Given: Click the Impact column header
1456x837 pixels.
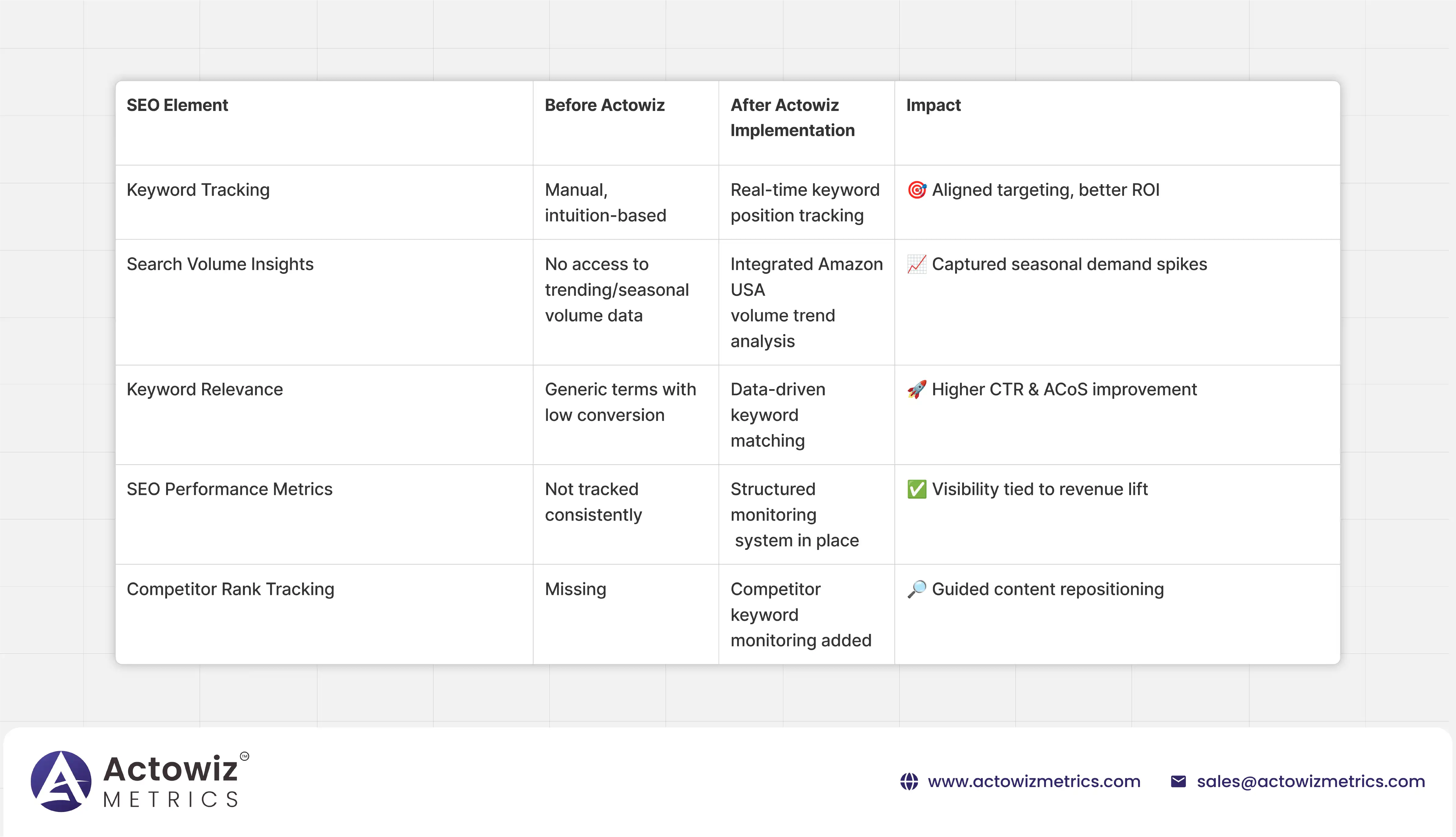Looking at the screenshot, I should coord(933,105).
